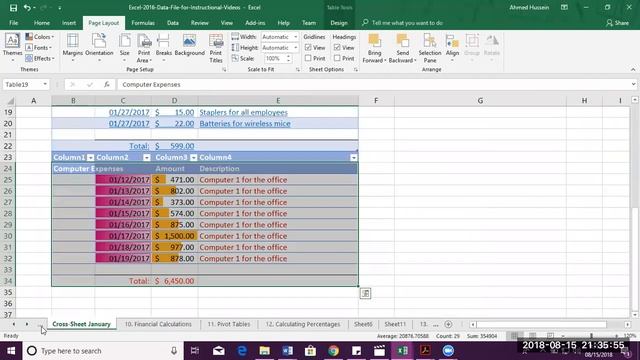
Task: Open the theme Colors dropdown
Action: pyautogui.click(x=40, y=37)
